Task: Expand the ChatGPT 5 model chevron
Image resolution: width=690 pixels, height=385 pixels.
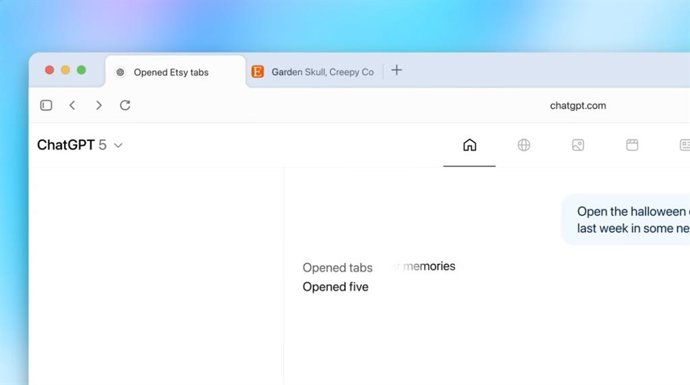Action: pyautogui.click(x=118, y=145)
